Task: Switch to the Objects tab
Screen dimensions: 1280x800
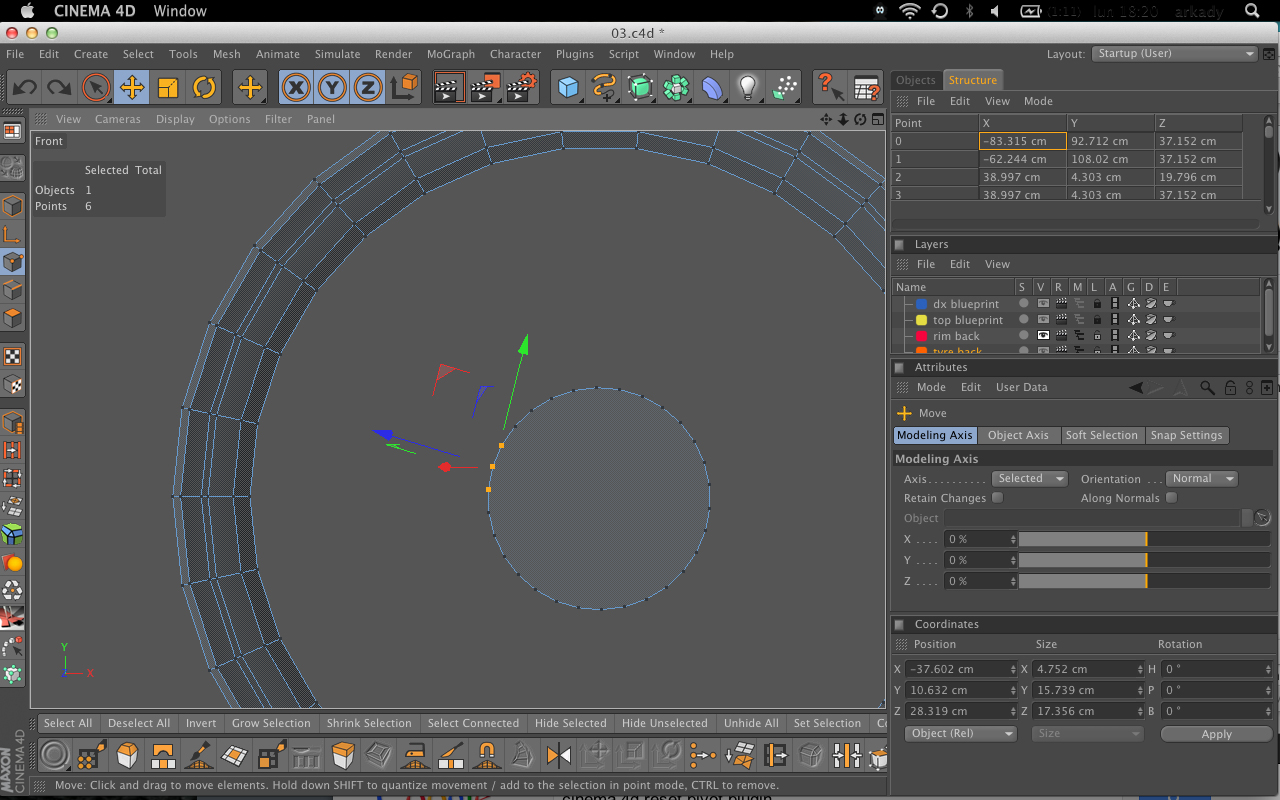Action: click(916, 80)
